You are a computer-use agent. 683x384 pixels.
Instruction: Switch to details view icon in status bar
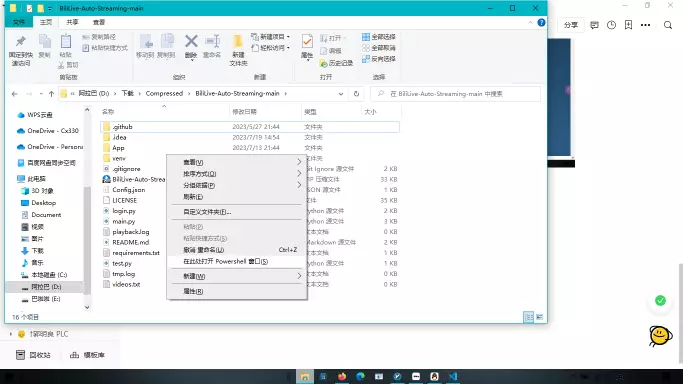[x=528, y=317]
